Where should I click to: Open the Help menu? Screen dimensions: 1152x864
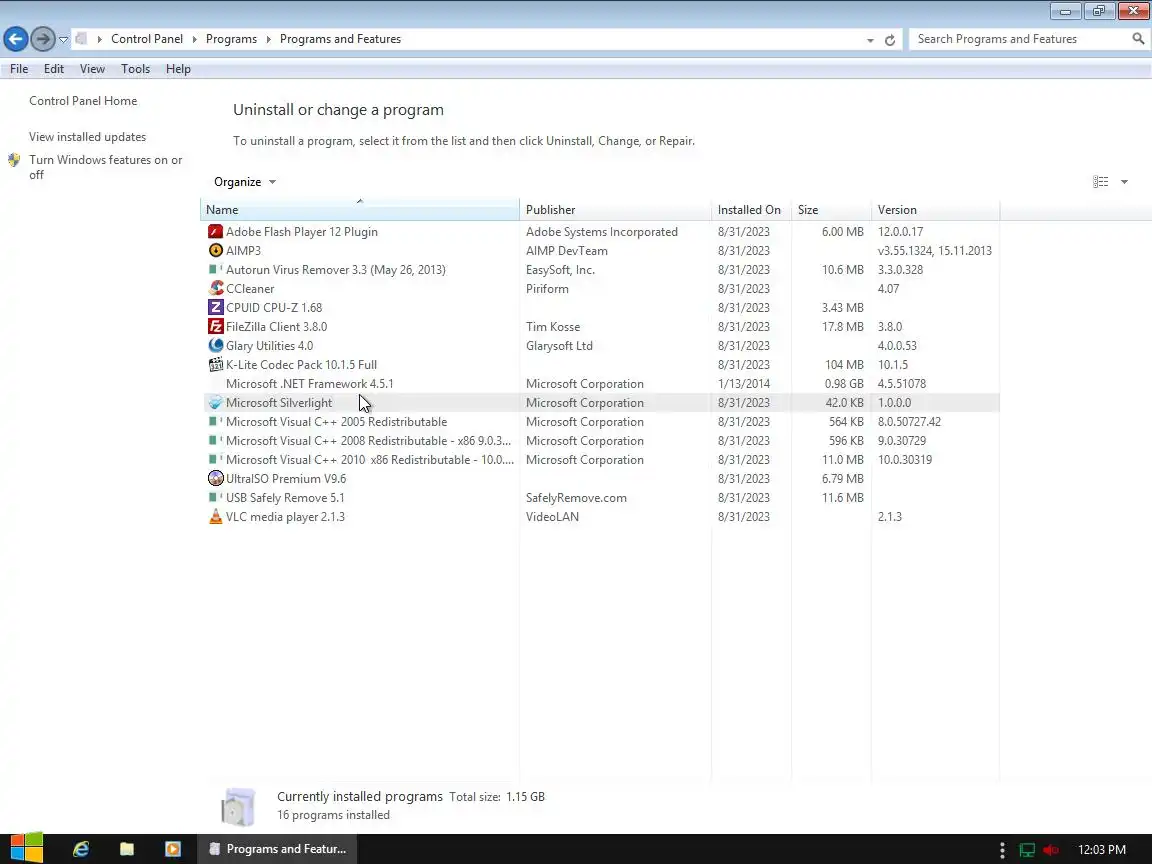[x=178, y=69]
